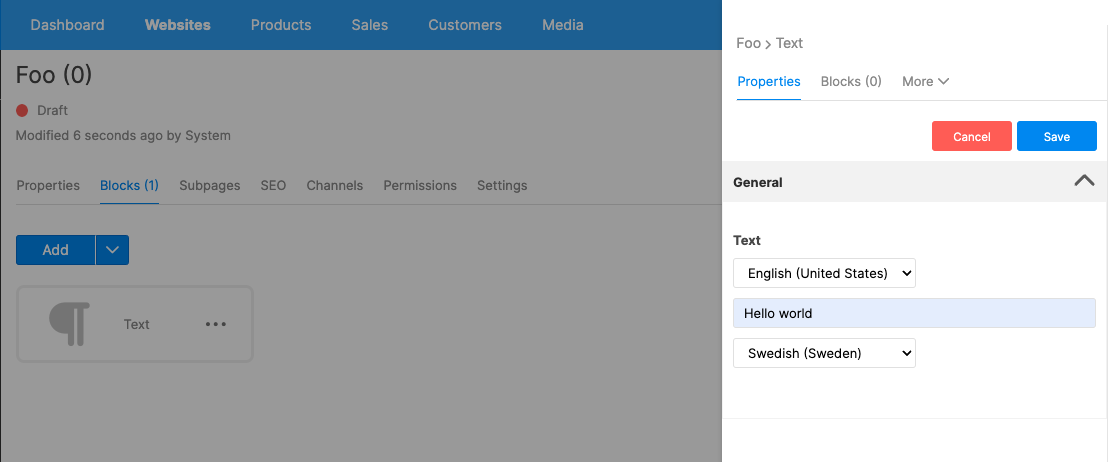Select the Text block card label
1108x462 pixels.
[x=136, y=324]
